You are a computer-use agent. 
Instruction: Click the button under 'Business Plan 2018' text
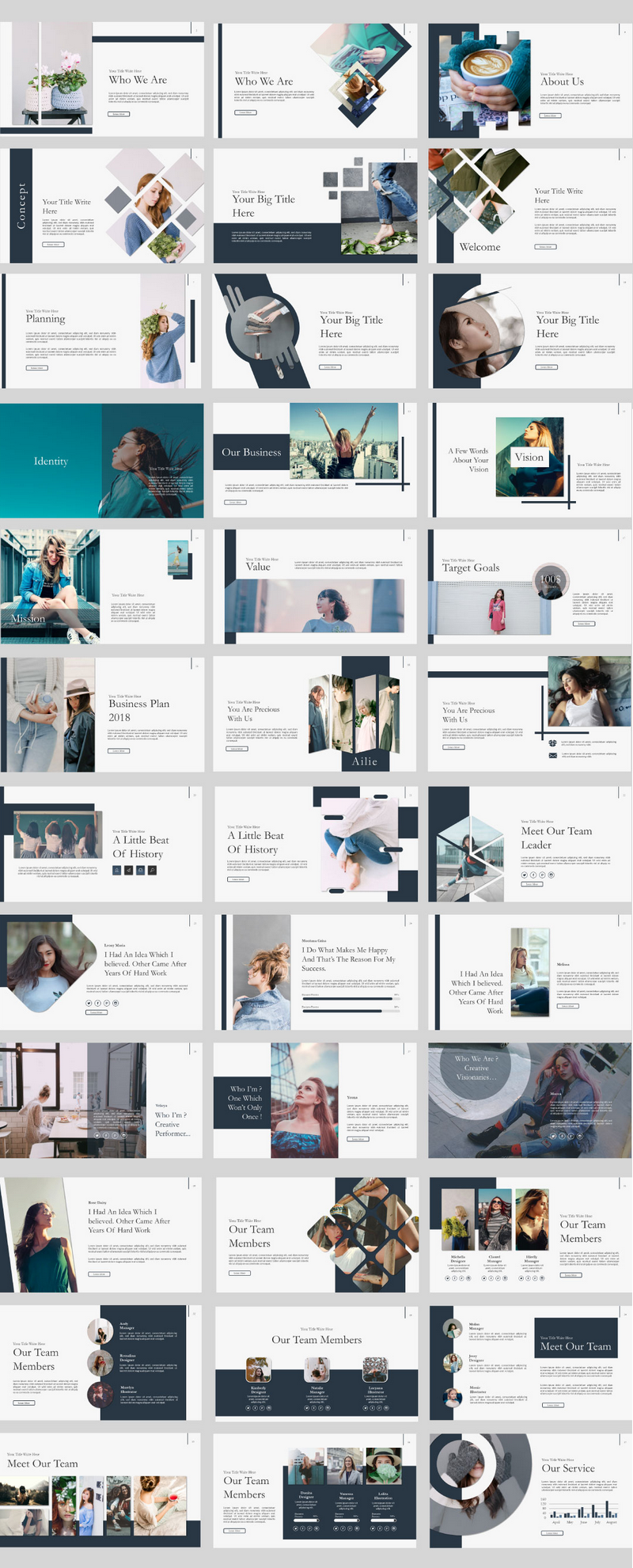pyautogui.click(x=119, y=750)
